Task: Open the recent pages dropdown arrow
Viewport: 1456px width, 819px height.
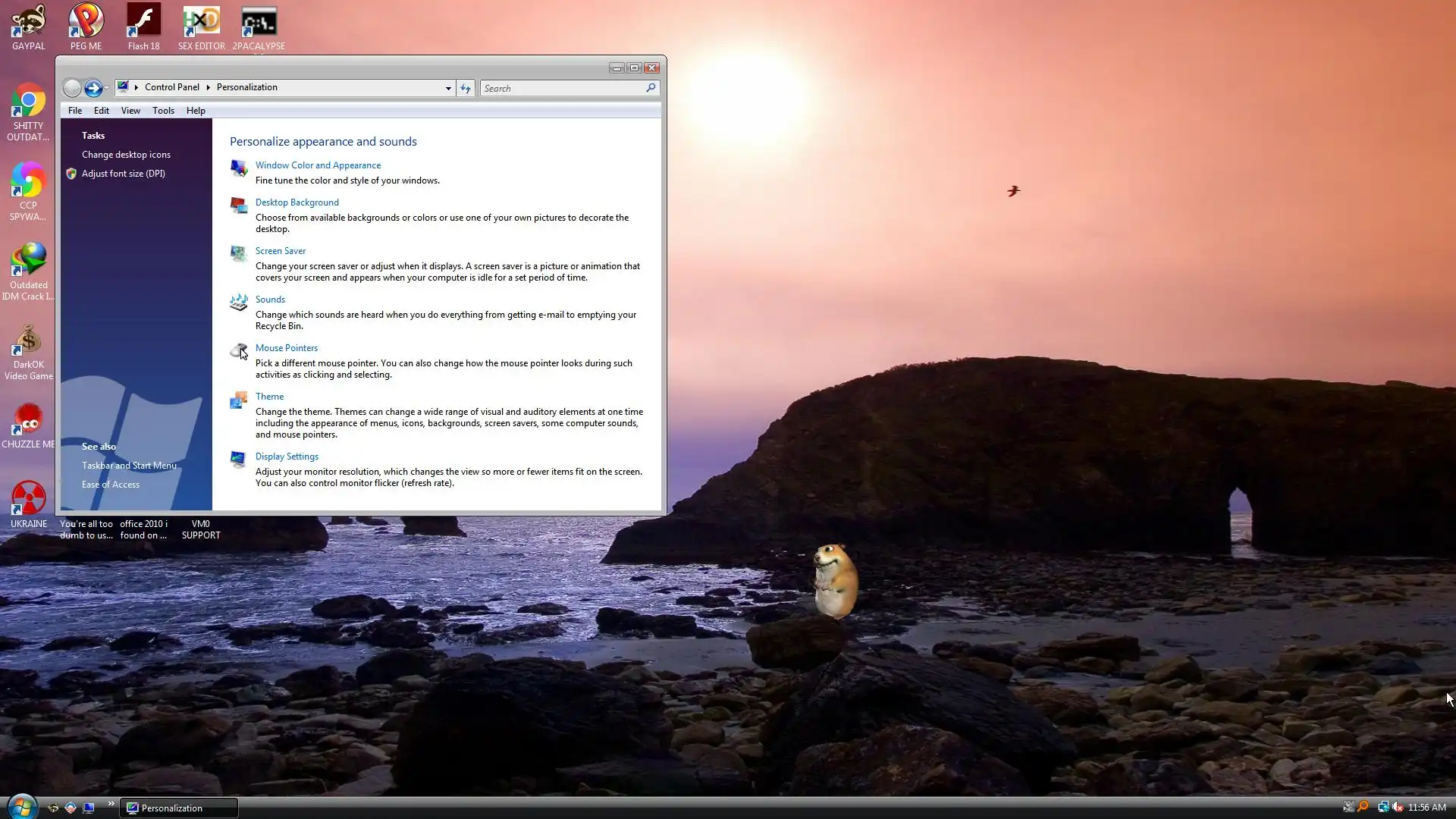Action: tap(107, 88)
